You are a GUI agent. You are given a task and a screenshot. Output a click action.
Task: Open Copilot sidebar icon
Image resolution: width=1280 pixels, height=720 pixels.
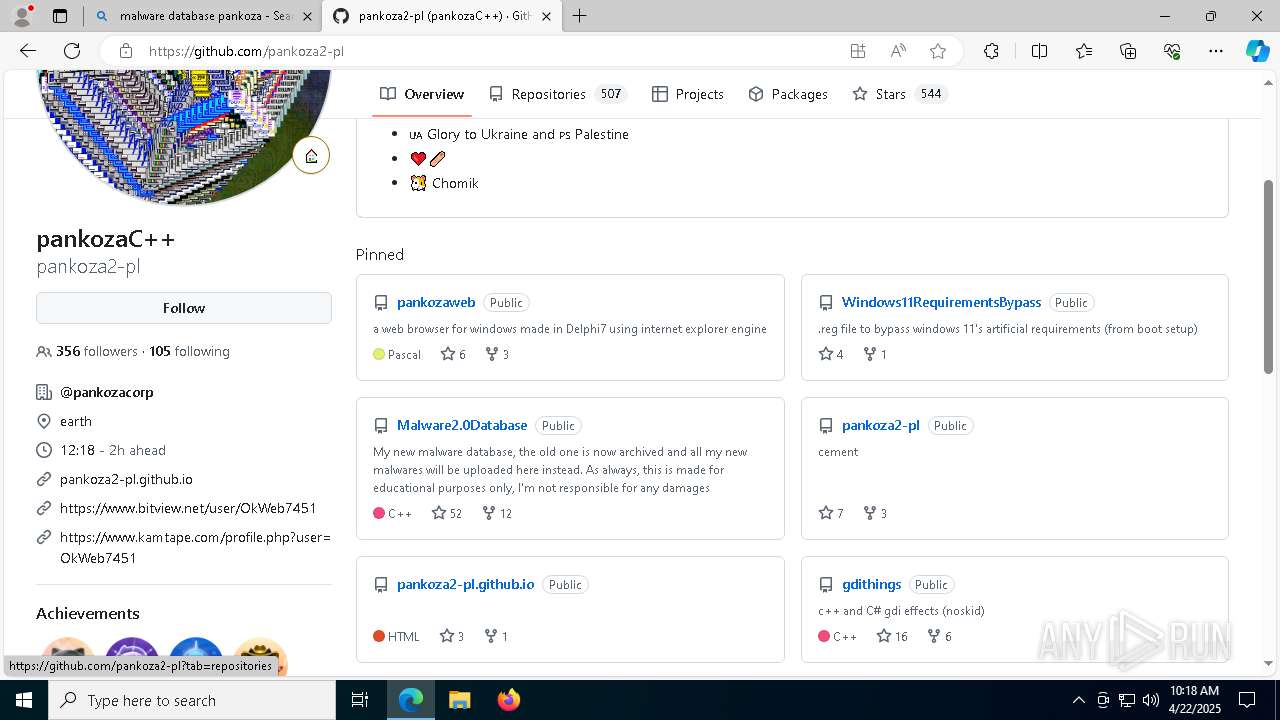[x=1257, y=51]
